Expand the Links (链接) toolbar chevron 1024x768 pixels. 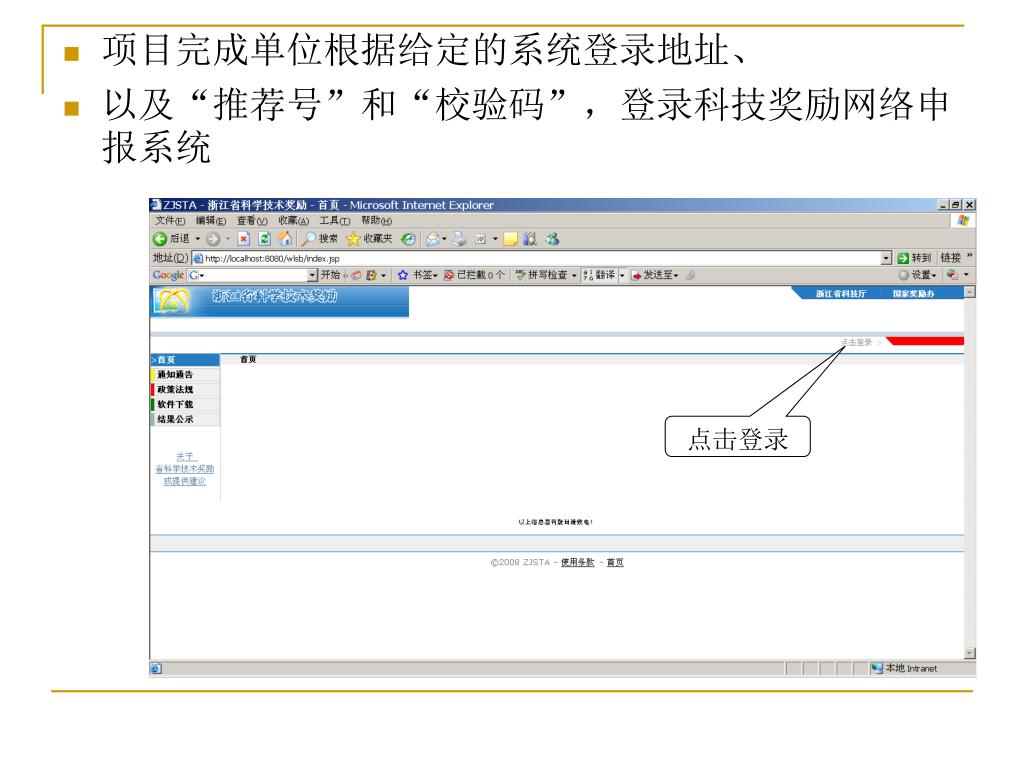[x=969, y=256]
